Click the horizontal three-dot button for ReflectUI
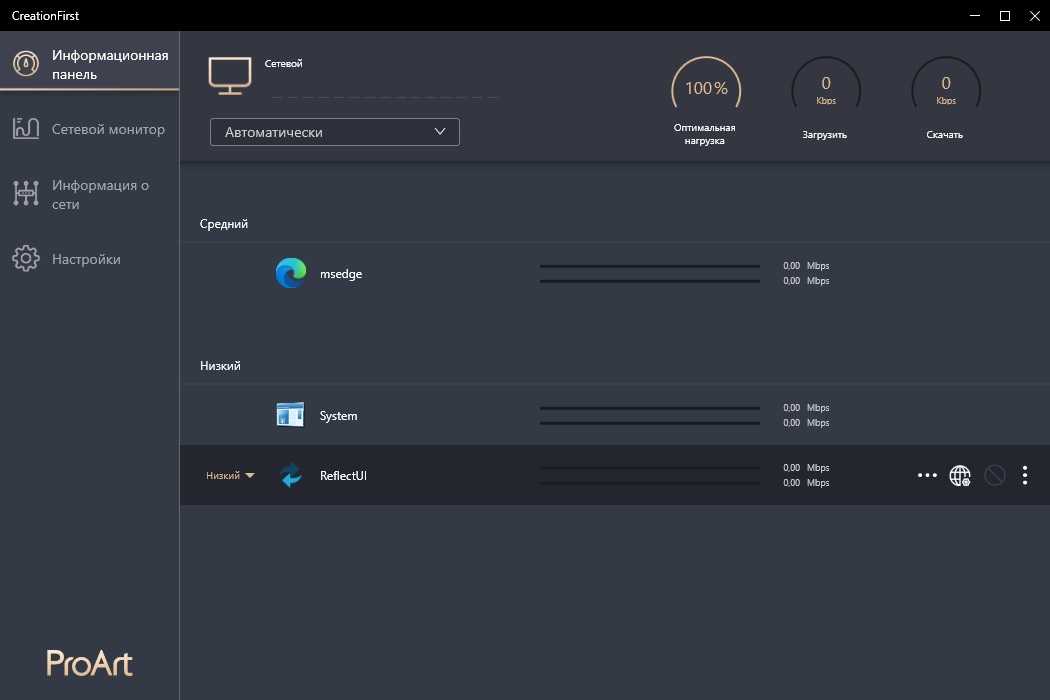This screenshot has height=700, width=1050. tap(927, 476)
